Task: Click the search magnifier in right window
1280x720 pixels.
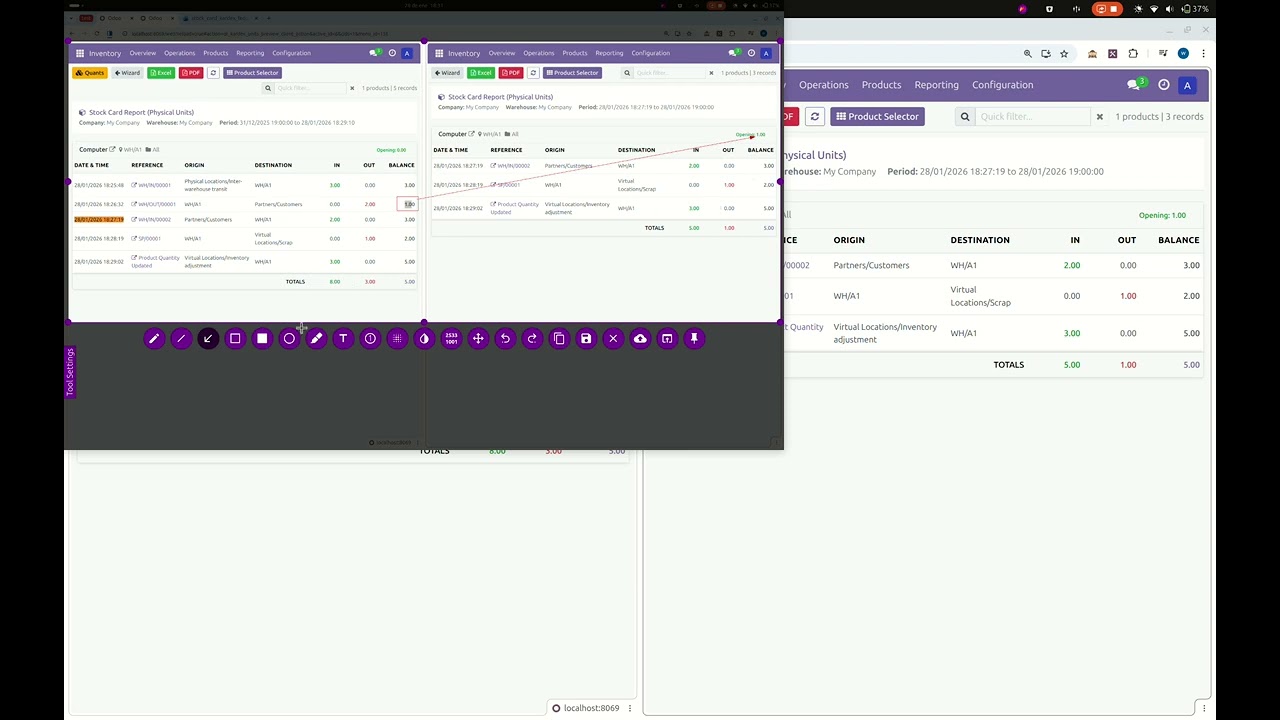Action: (965, 117)
